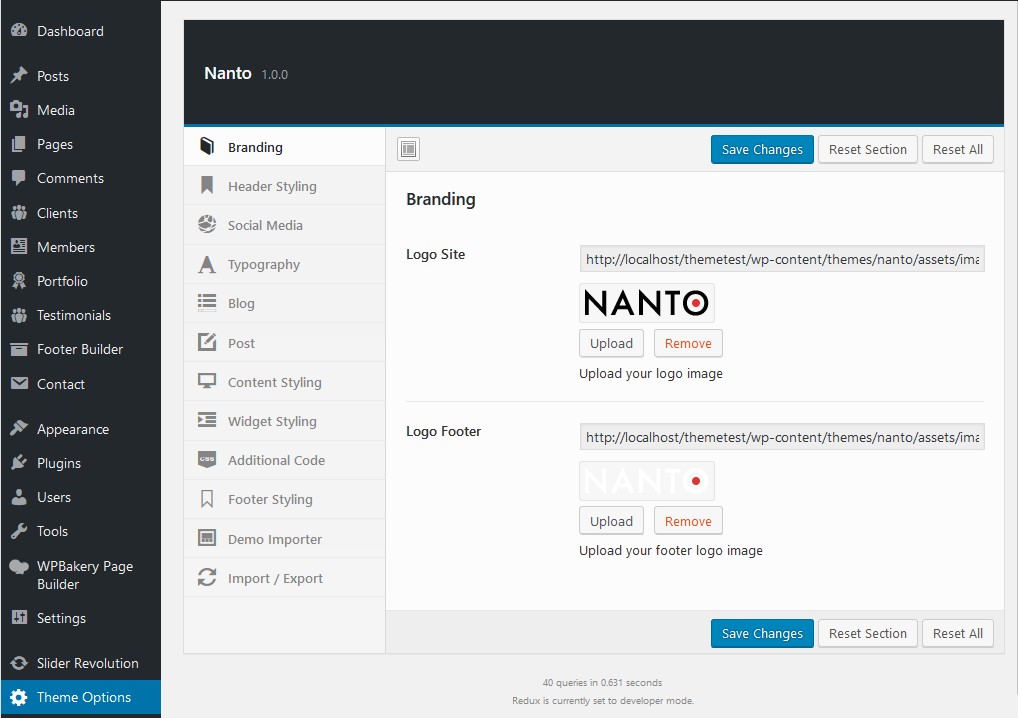Open the Plugins admin menu
Image resolution: width=1018 pixels, height=718 pixels.
[x=59, y=463]
